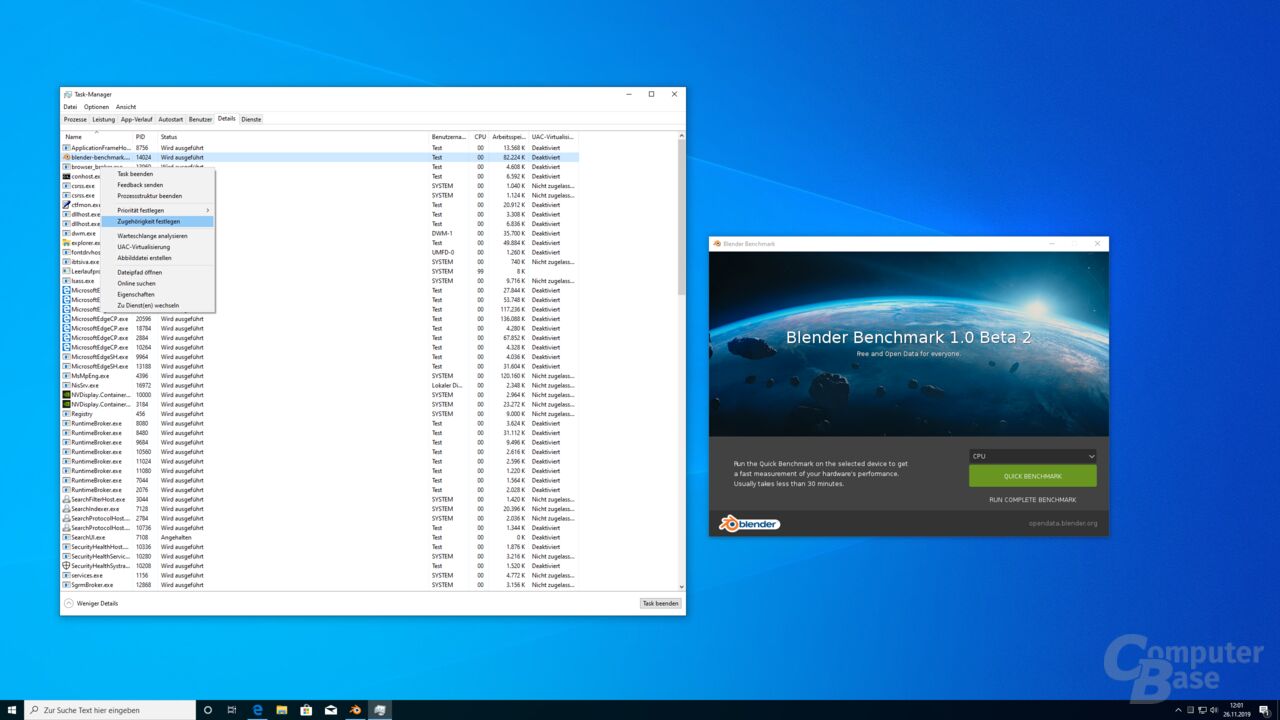Click the SecurityHealthSystray shield icon
The image size is (1280, 720).
click(66, 566)
